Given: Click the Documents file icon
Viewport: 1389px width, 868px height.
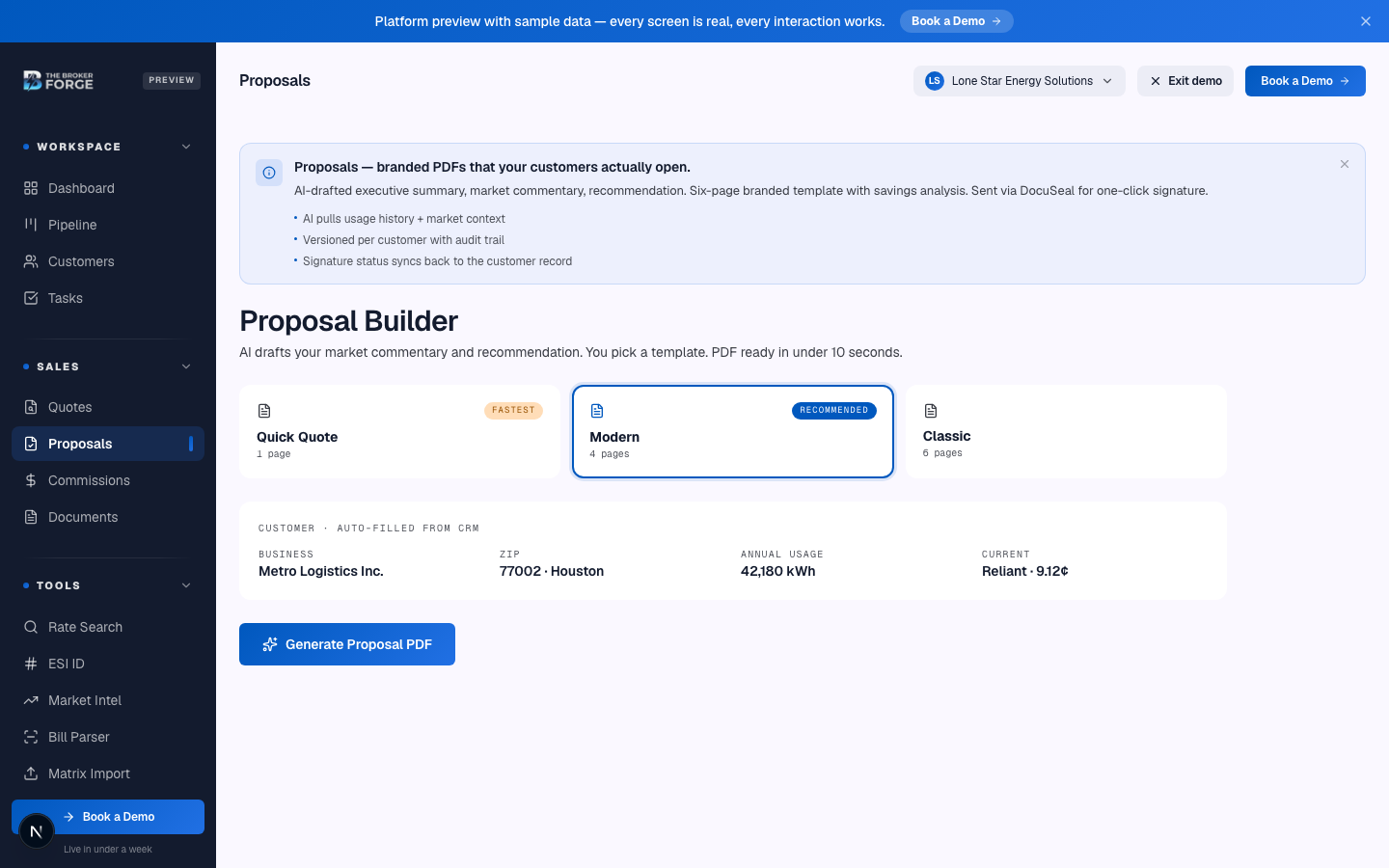Looking at the screenshot, I should click(31, 517).
